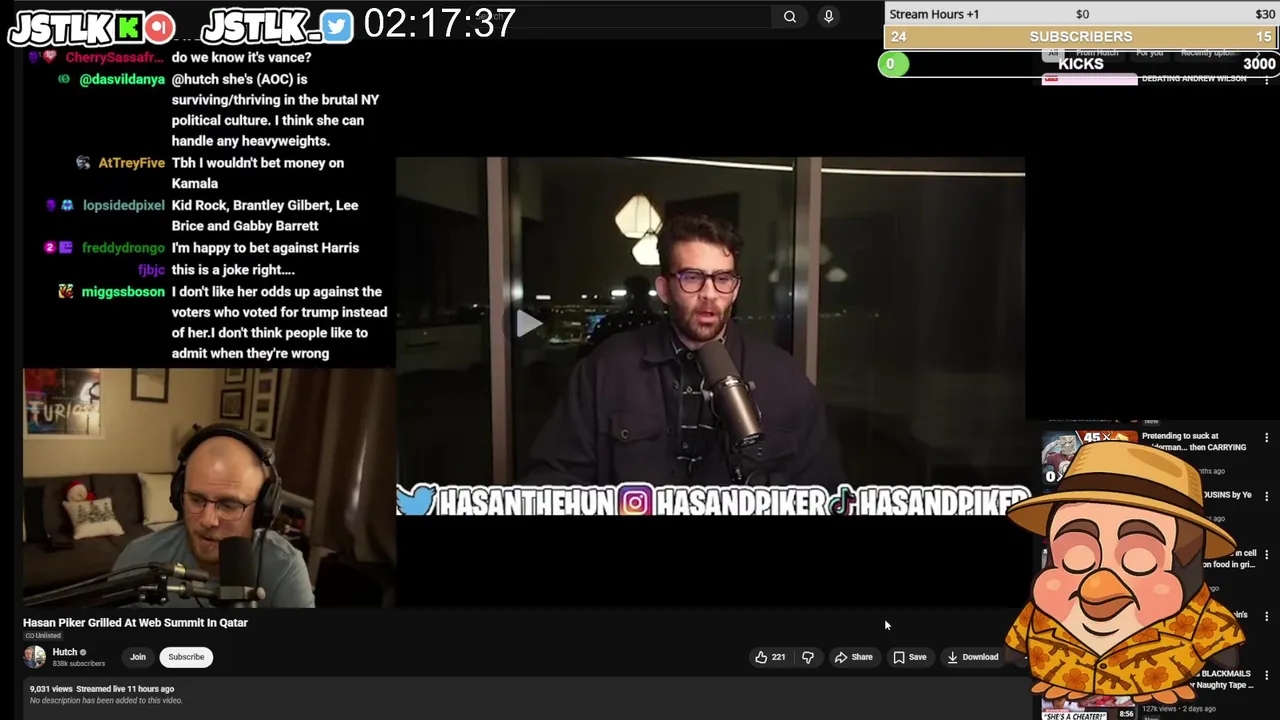
Task: Click the green badge beside @dasvildanya
Action: click(65, 79)
